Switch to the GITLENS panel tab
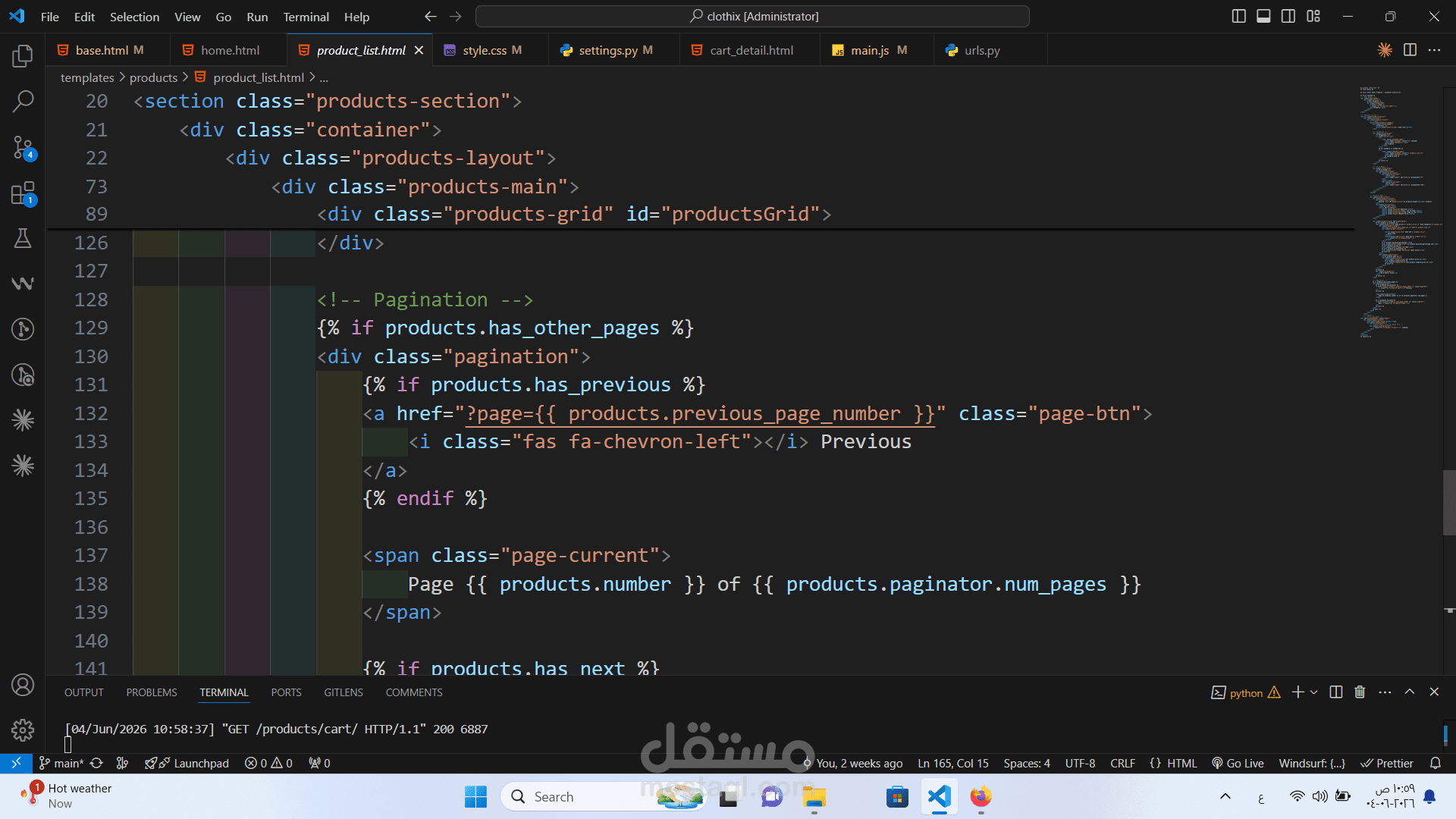The image size is (1456, 819). click(x=344, y=692)
